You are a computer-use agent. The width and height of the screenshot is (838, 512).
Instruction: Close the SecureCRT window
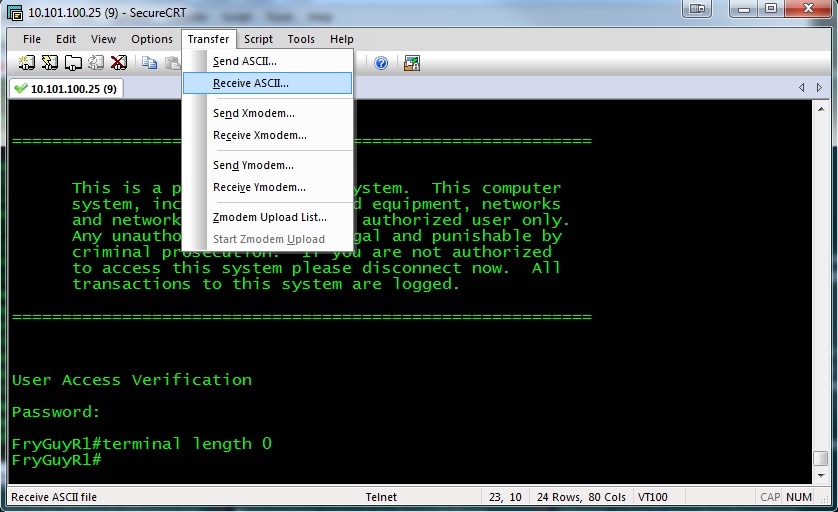tap(808, 9)
